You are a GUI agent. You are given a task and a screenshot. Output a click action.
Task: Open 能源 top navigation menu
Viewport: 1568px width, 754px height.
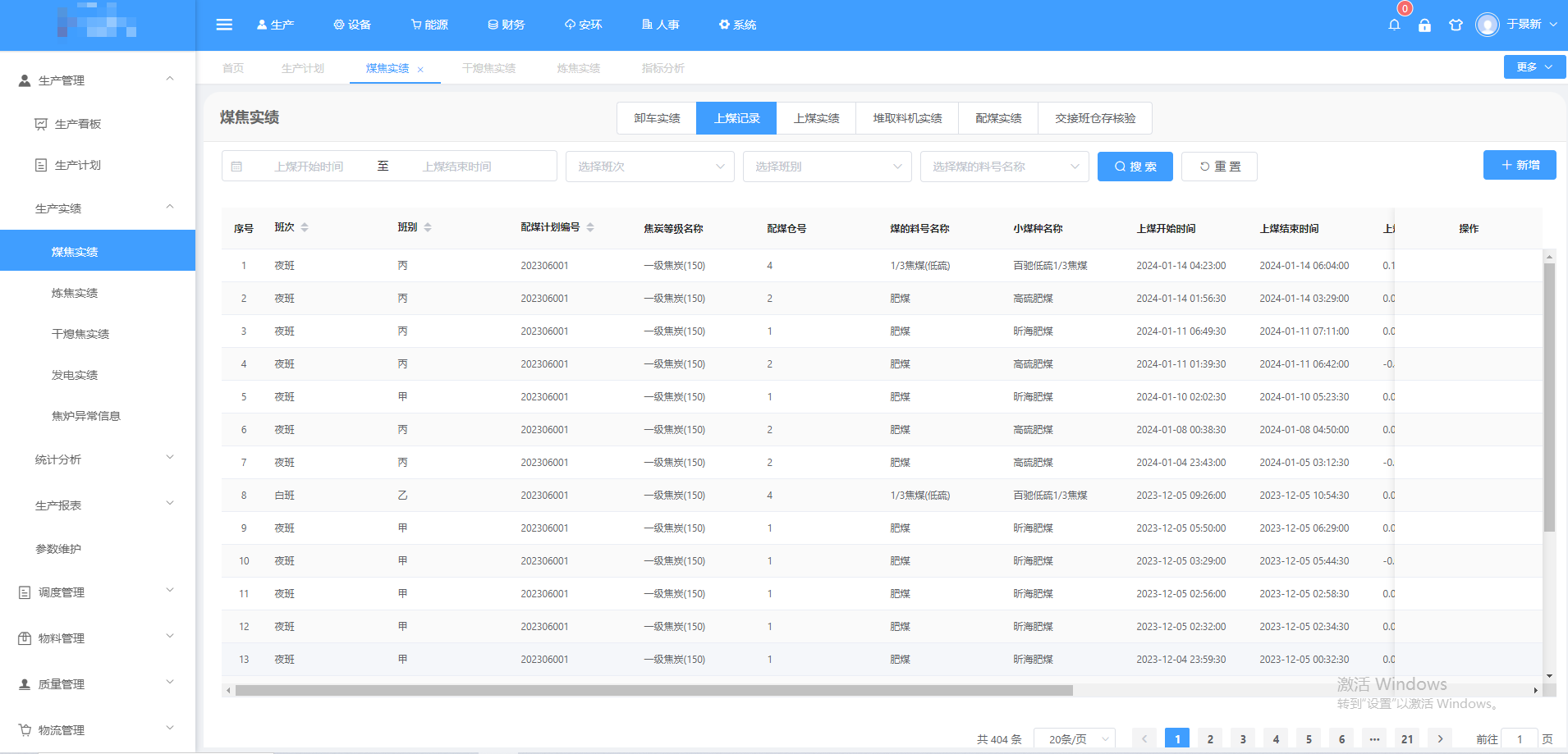coord(429,25)
